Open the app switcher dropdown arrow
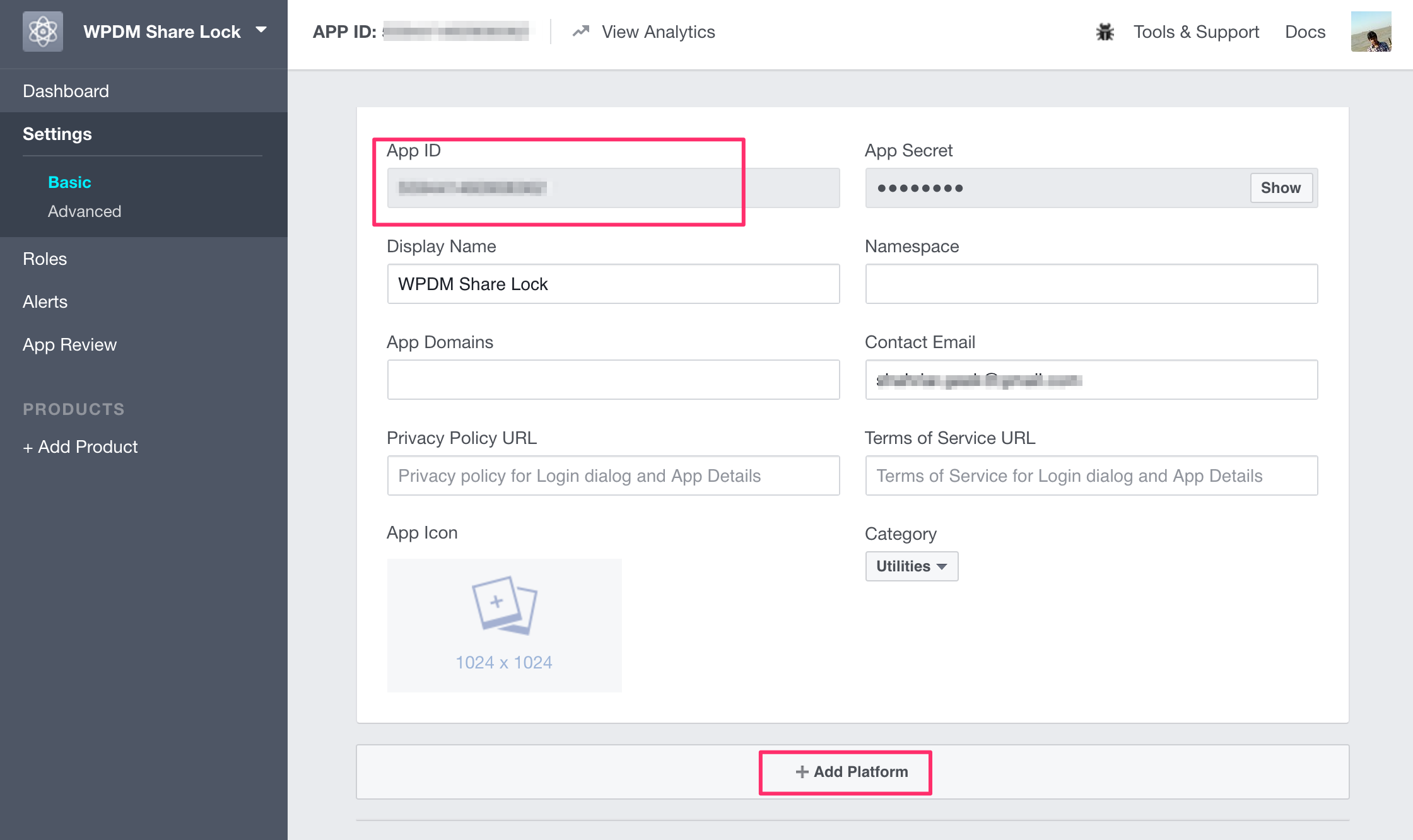Viewport: 1413px width, 840px height. pos(261,30)
